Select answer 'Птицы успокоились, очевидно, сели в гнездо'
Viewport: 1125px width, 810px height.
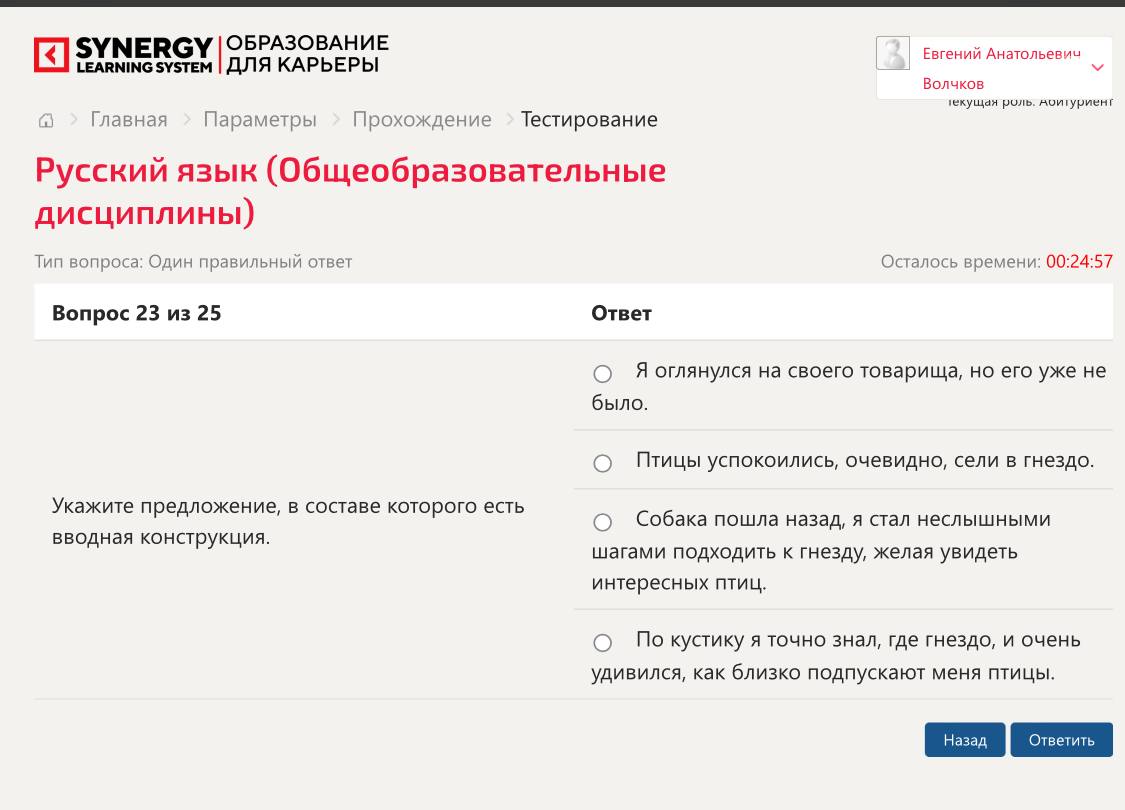(603, 463)
